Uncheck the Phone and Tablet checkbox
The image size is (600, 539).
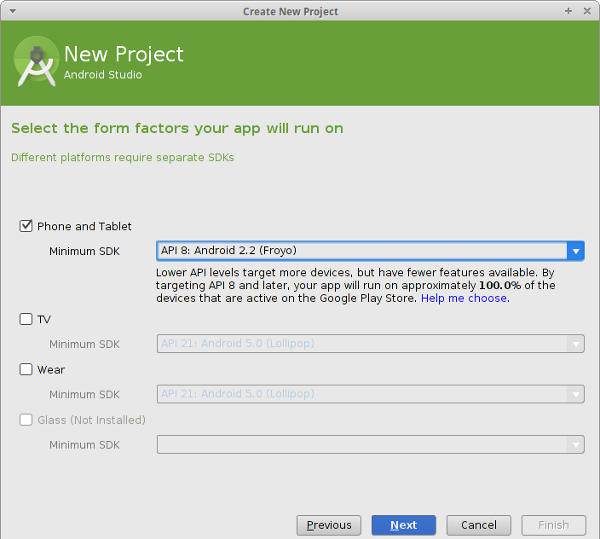(x=26, y=226)
